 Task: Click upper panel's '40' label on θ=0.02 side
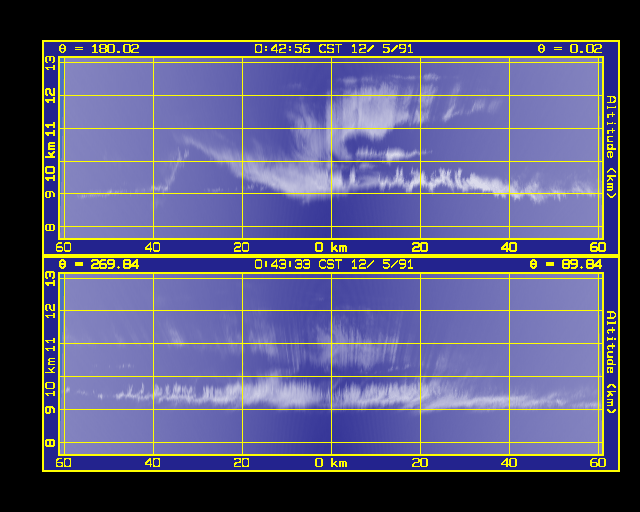(x=509, y=247)
